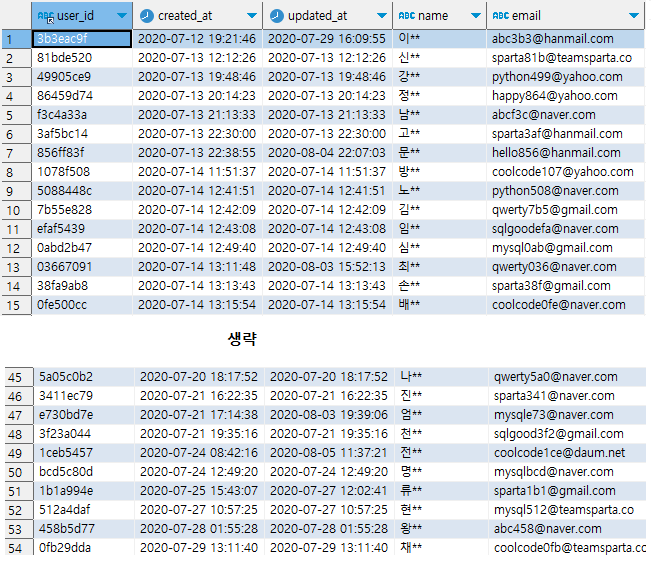Click email cell qwerty7b5@gmail.com

[x=565, y=210]
